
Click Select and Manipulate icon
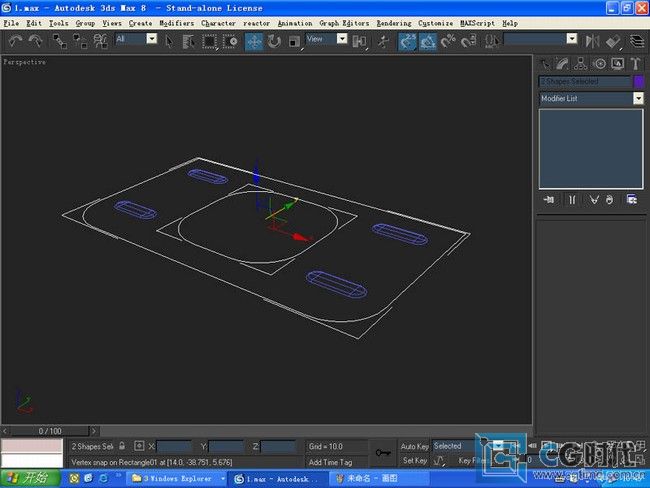click(383, 41)
